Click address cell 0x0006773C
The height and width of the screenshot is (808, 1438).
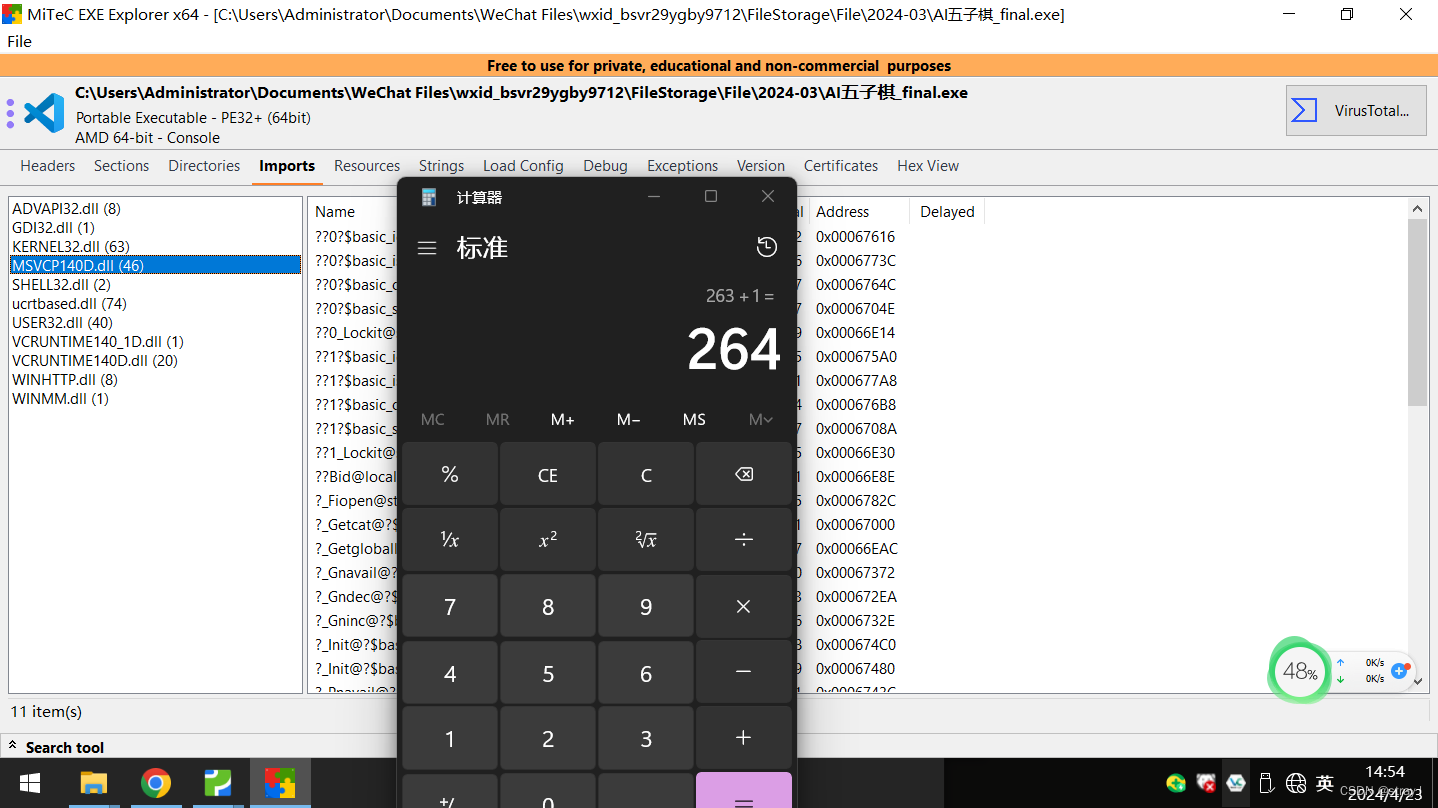point(855,261)
